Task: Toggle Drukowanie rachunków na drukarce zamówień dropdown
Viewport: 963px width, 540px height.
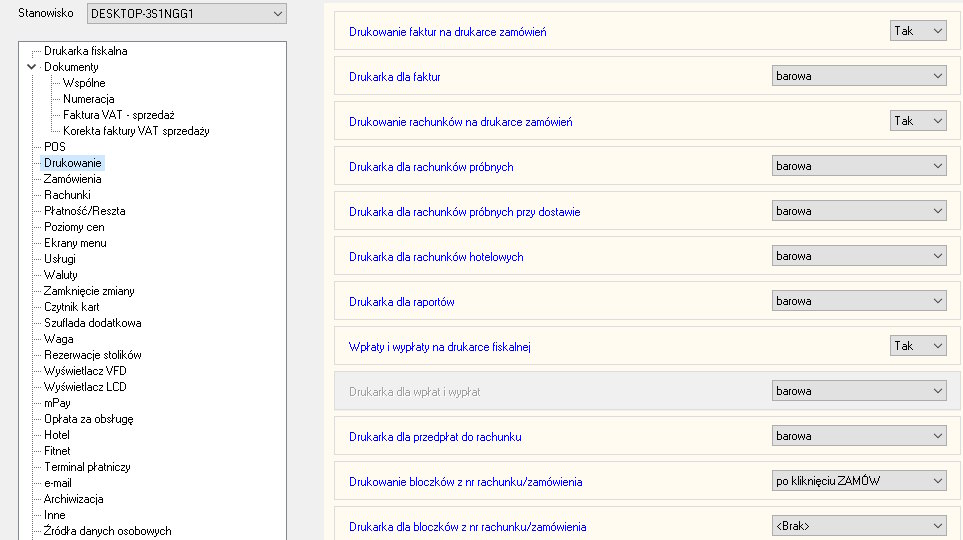Action: 917,121
